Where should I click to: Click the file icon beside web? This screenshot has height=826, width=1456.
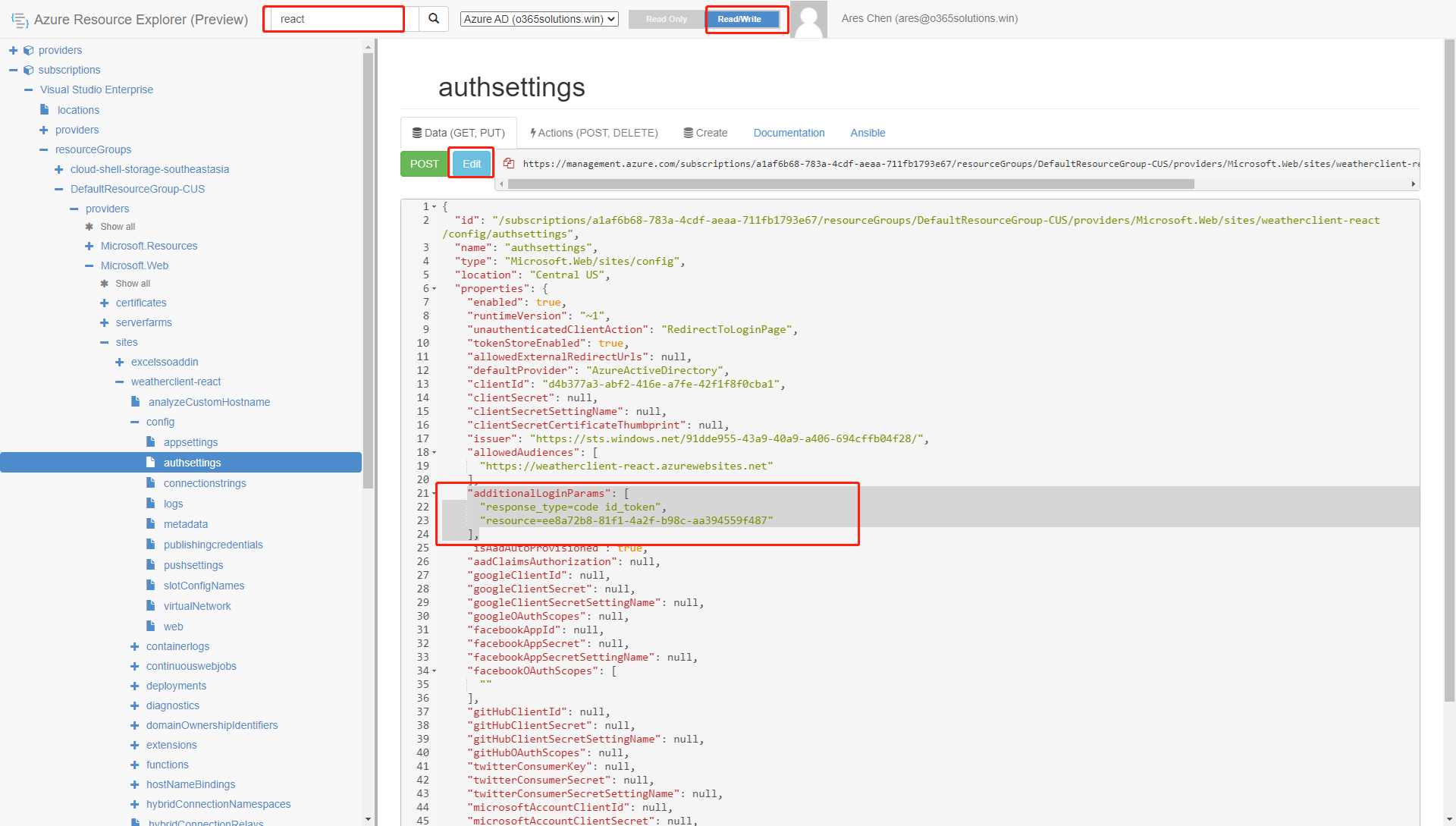click(151, 626)
